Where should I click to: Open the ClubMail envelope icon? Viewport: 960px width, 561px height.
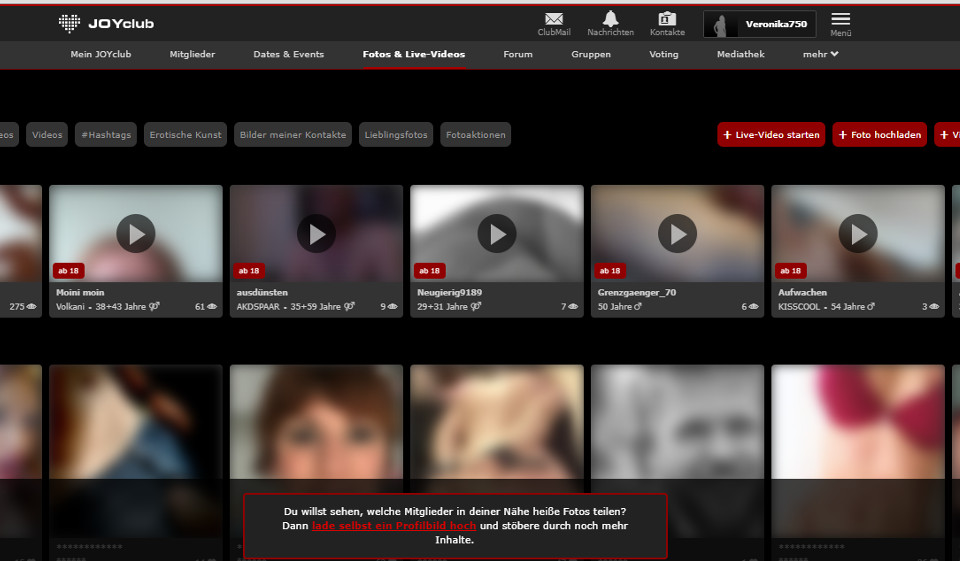point(553,19)
